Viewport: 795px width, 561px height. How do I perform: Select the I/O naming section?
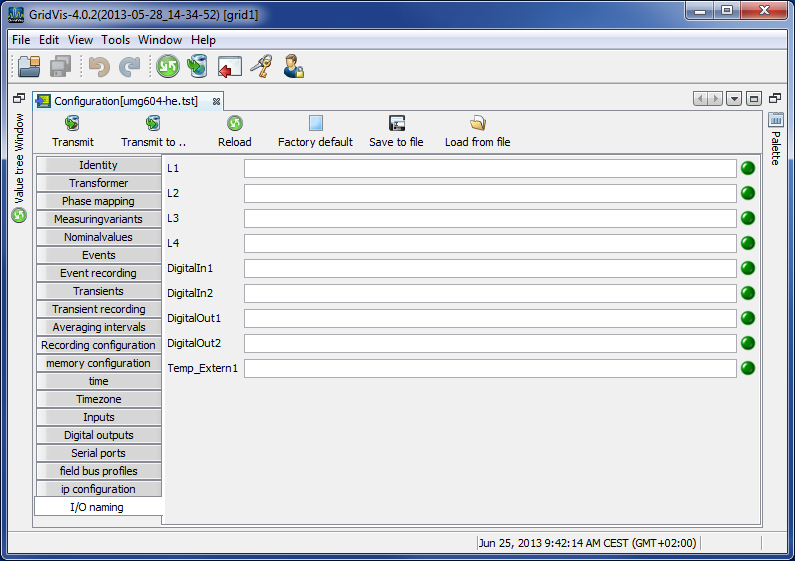[97, 507]
